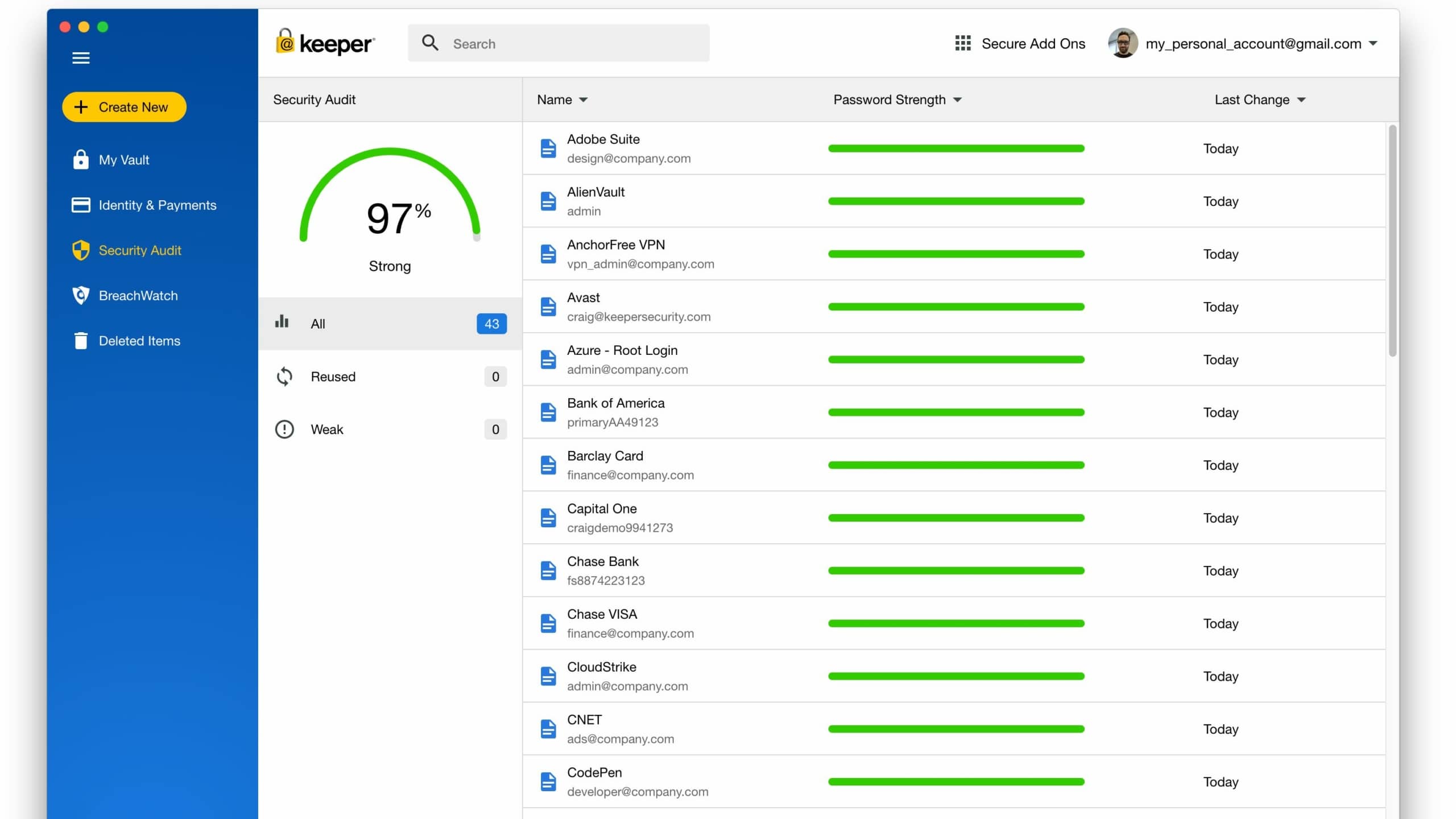The width and height of the screenshot is (1456, 819).
Task: Click the craigdemo9941273 text
Action: tap(620, 528)
